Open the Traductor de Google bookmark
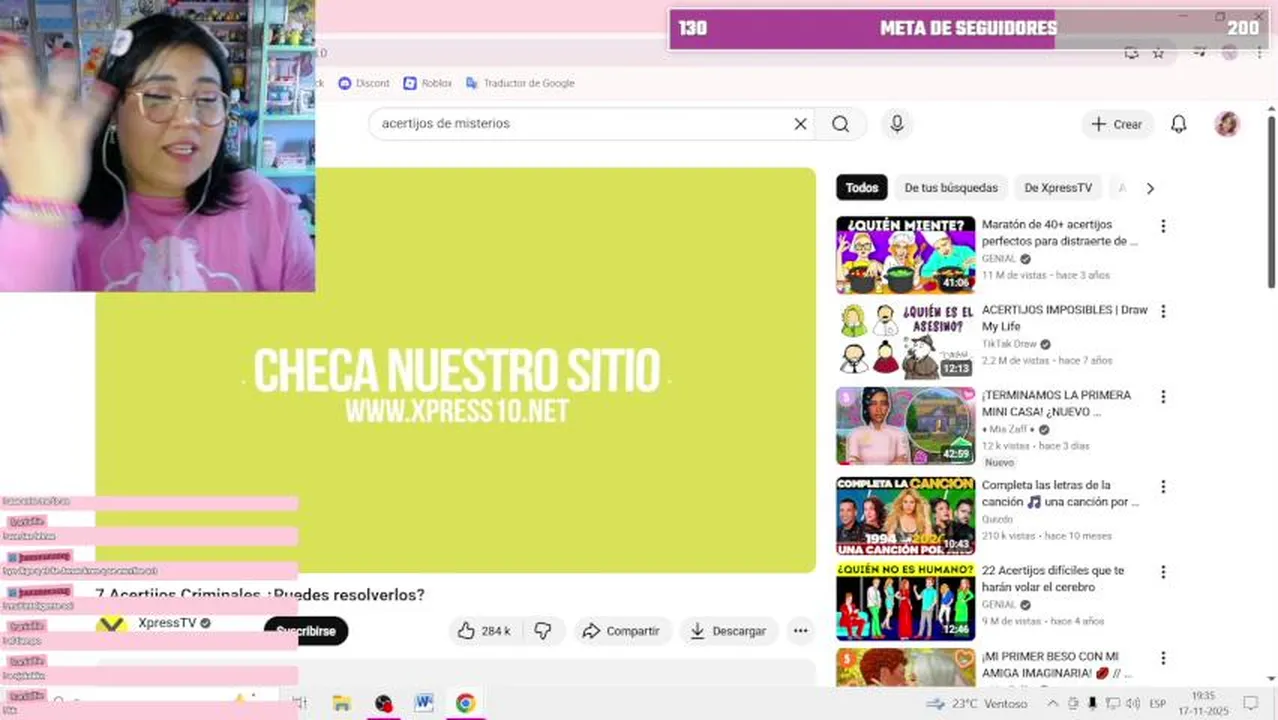 [x=520, y=83]
